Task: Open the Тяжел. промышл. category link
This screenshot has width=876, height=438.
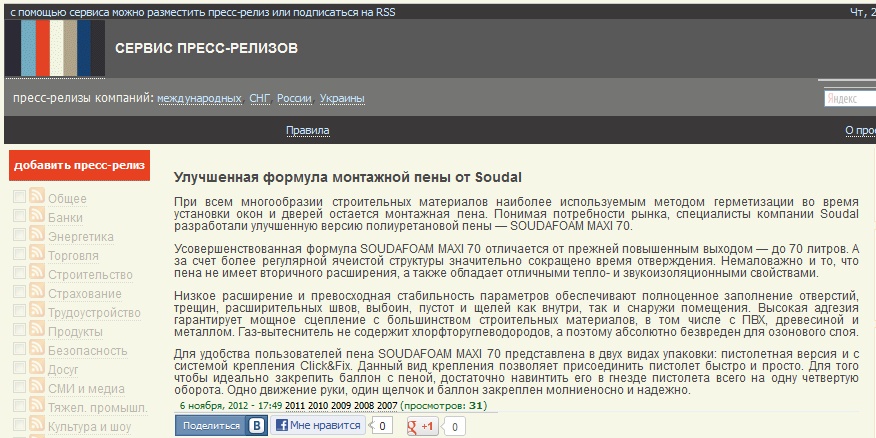Action: (x=98, y=408)
